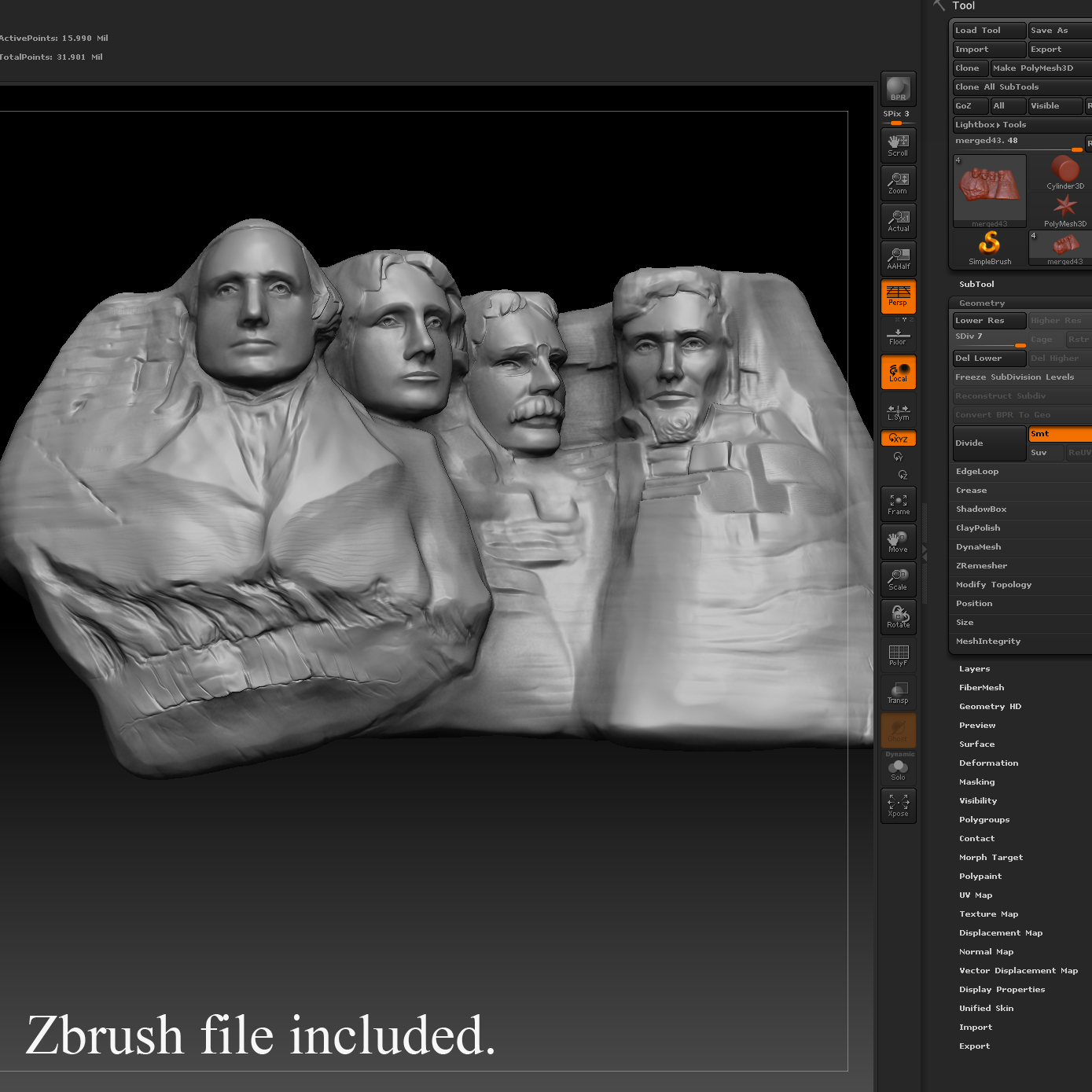Open Lightbox Tools
The width and height of the screenshot is (1092, 1092).
tap(1022, 125)
